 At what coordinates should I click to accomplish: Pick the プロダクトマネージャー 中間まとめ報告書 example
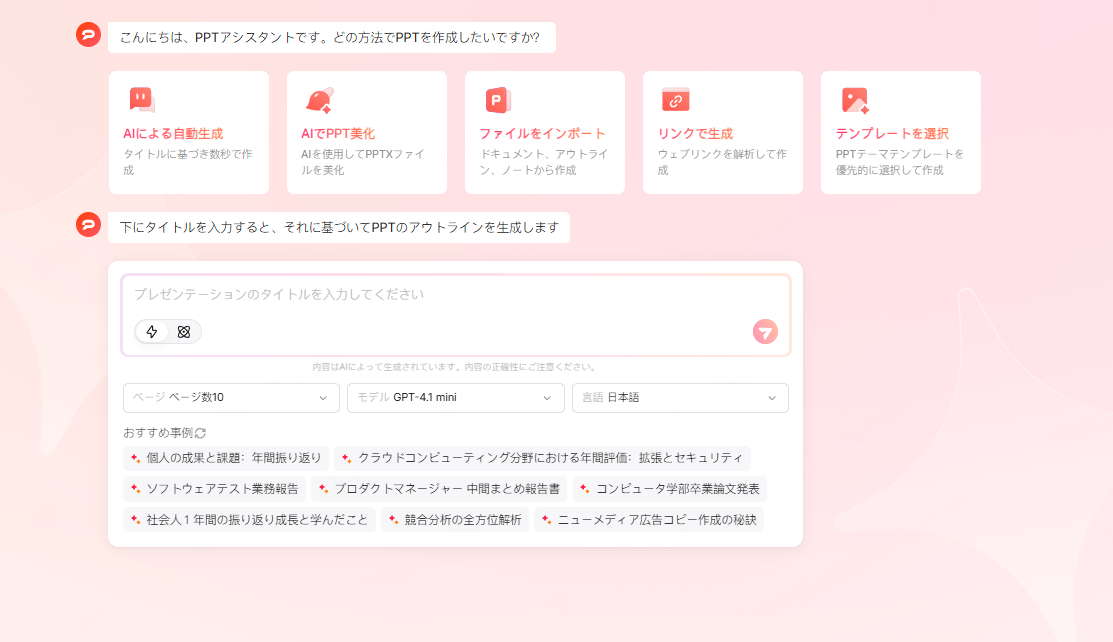[x=439, y=489]
